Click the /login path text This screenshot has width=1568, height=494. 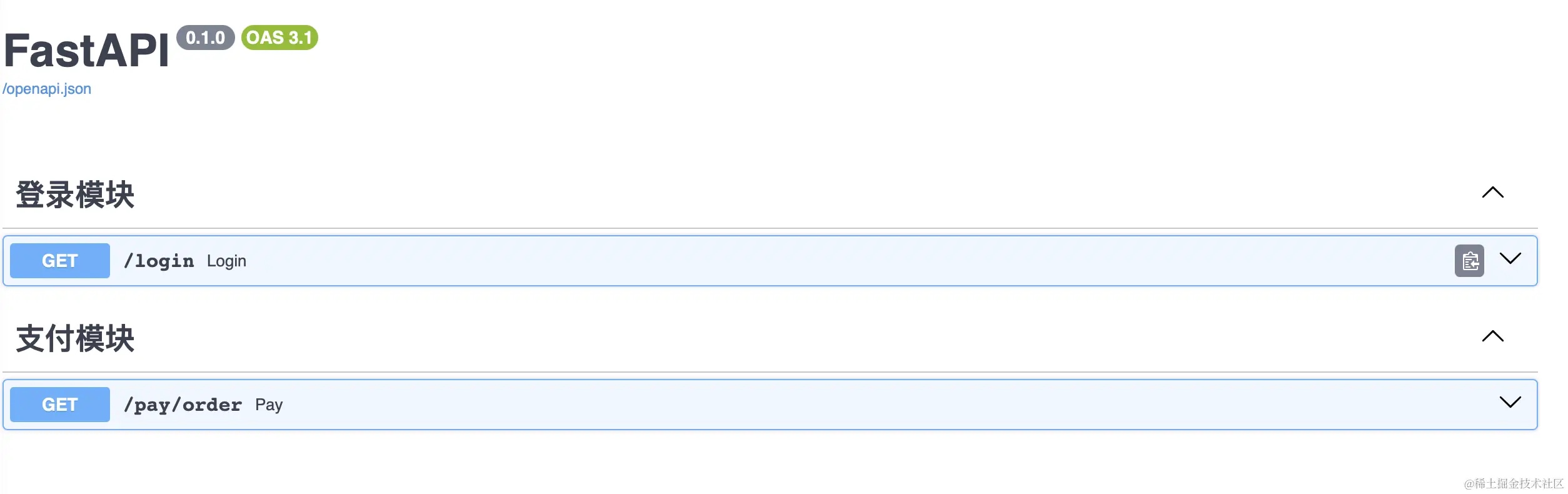coord(159,261)
